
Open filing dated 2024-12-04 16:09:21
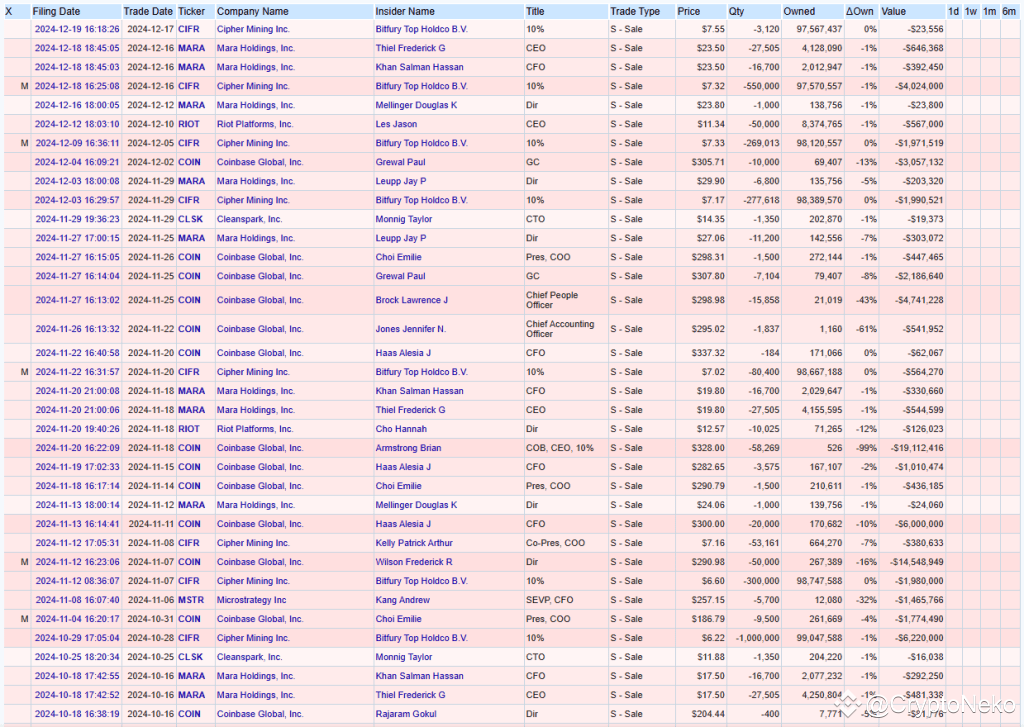pyautogui.click(x=77, y=162)
